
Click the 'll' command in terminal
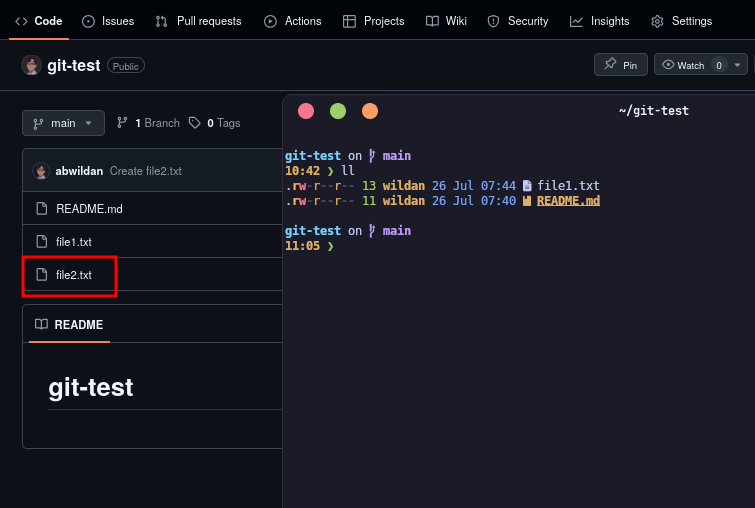pos(348,171)
